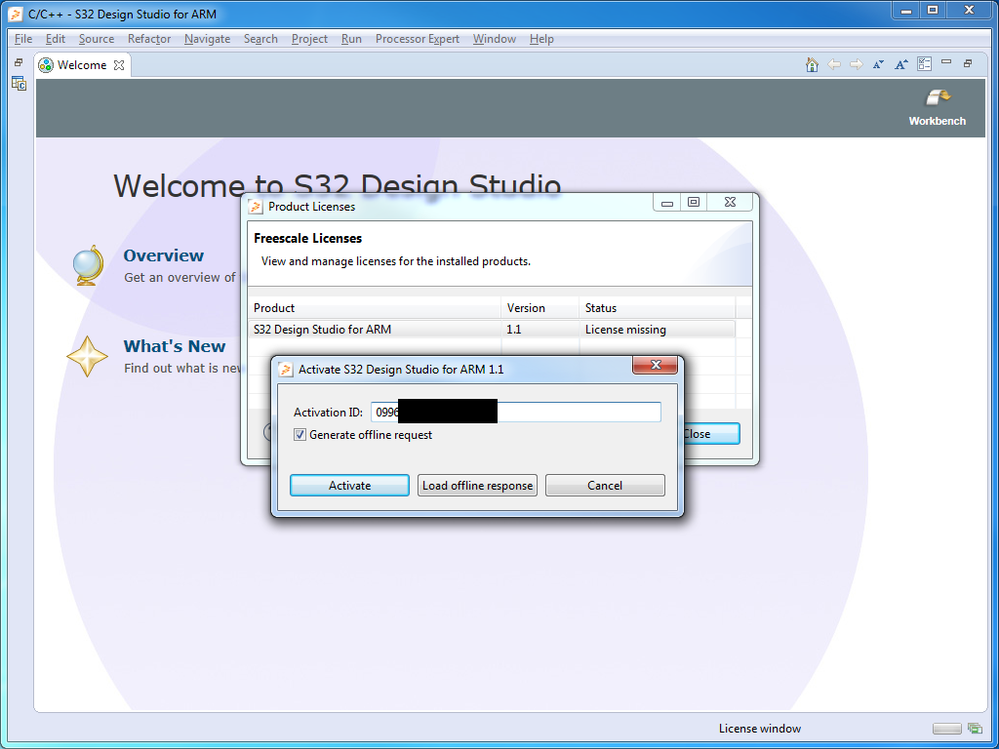Viewport: 999px width, 749px height.
Task: Maximize the Product Licenses dialog
Action: [694, 203]
